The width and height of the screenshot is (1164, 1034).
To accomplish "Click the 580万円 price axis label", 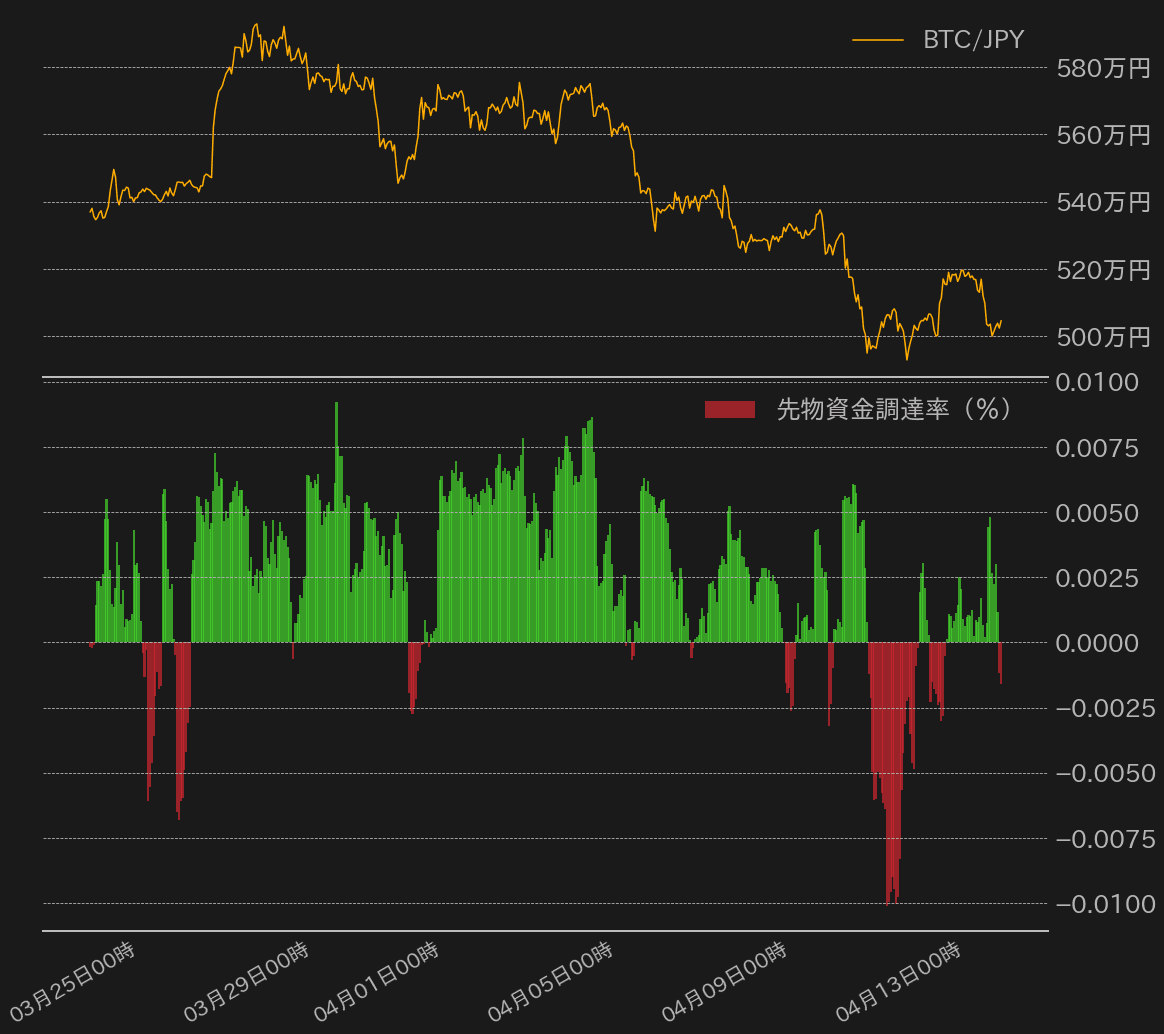I will tap(1104, 69).
